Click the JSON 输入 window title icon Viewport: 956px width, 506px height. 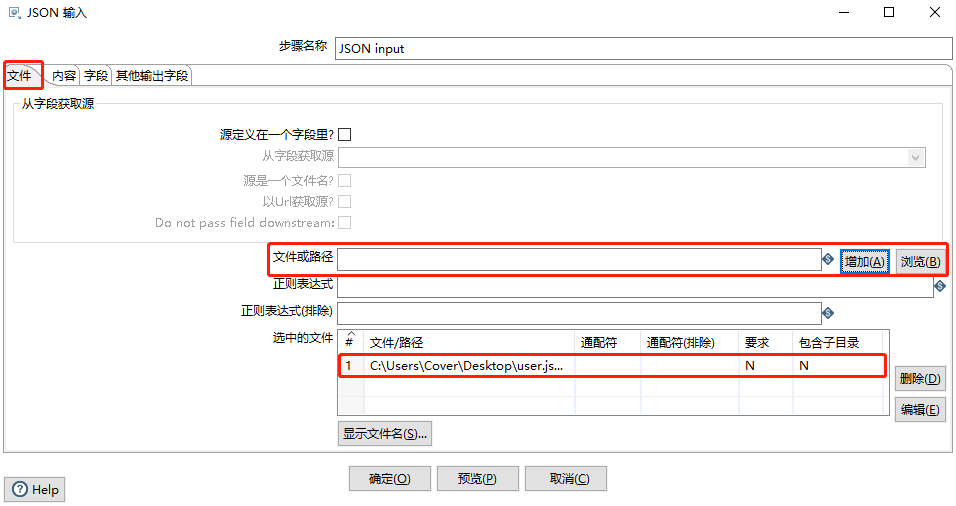[13, 12]
